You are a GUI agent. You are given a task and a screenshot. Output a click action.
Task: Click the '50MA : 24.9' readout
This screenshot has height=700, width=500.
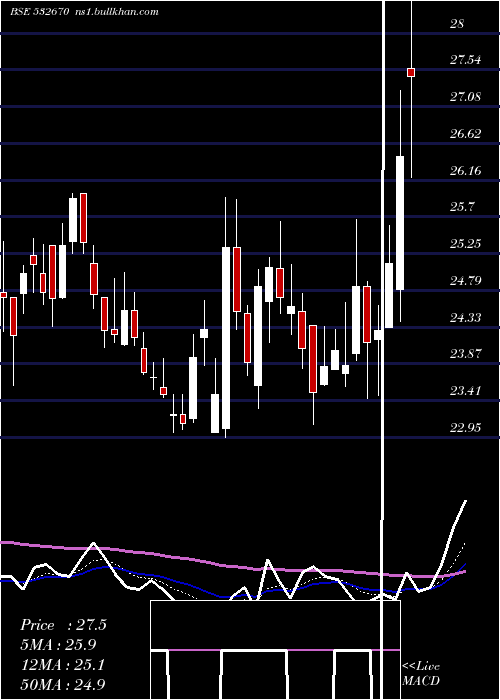62,684
